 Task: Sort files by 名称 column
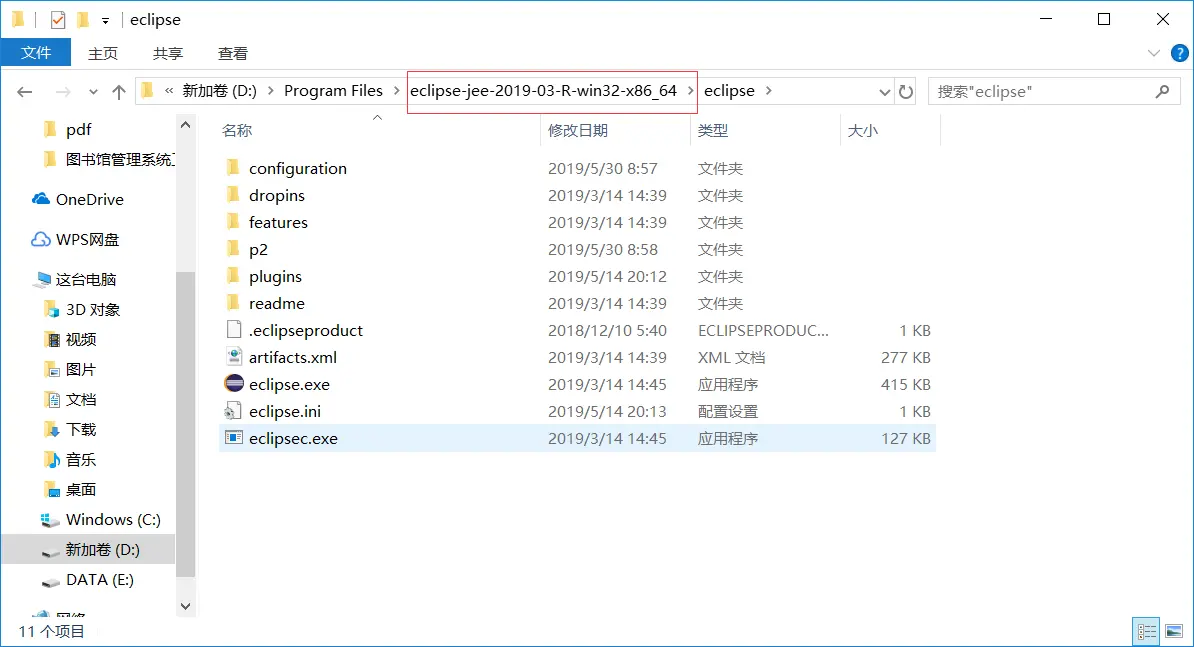pyautogui.click(x=237, y=130)
